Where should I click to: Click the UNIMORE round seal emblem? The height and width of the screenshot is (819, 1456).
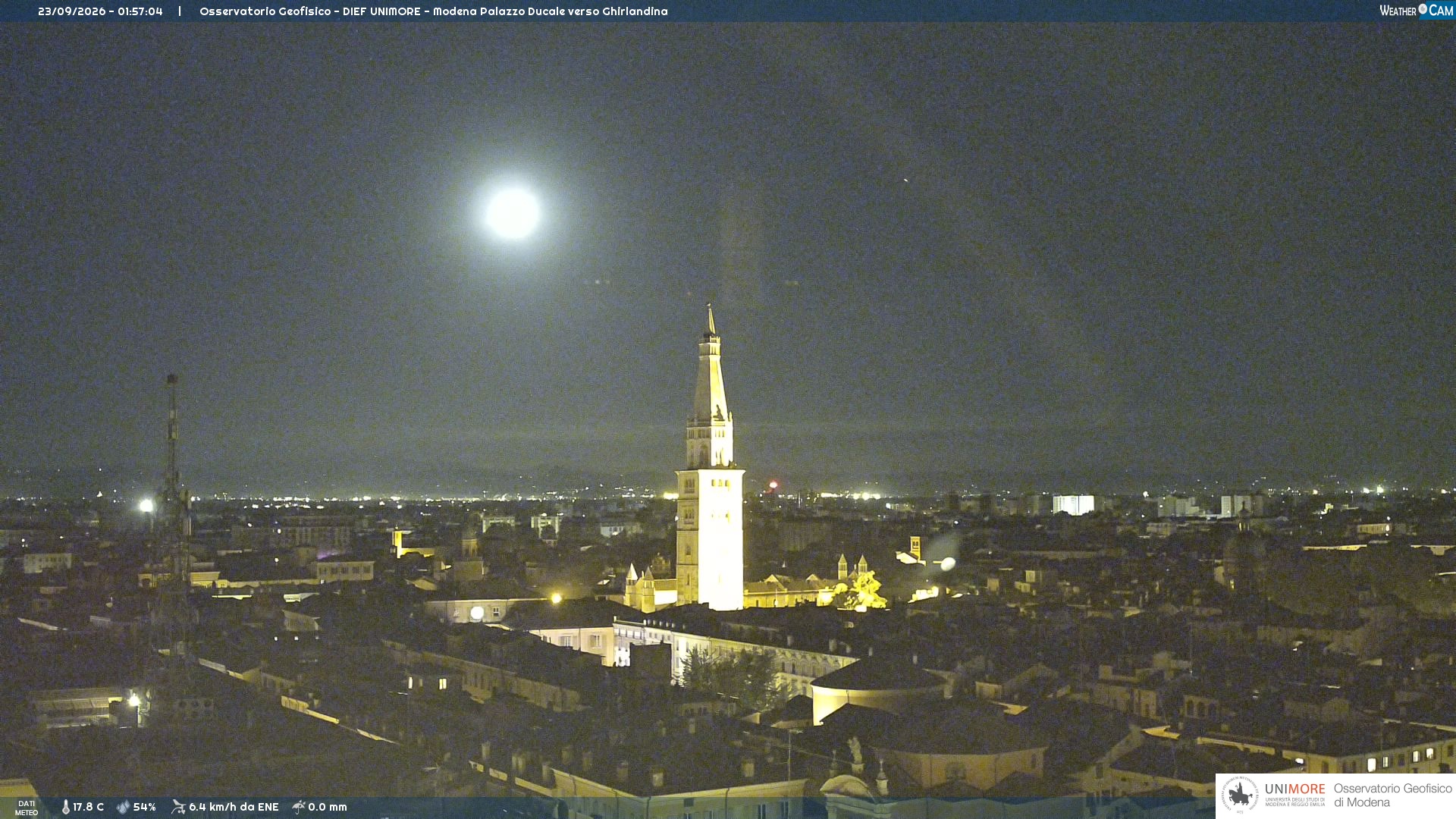tap(1240, 795)
